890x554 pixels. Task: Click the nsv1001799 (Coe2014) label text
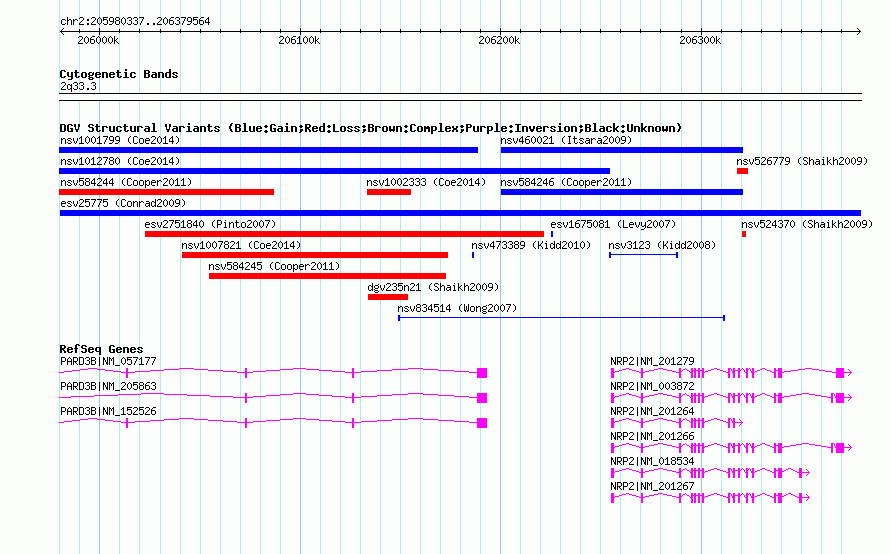(120, 140)
